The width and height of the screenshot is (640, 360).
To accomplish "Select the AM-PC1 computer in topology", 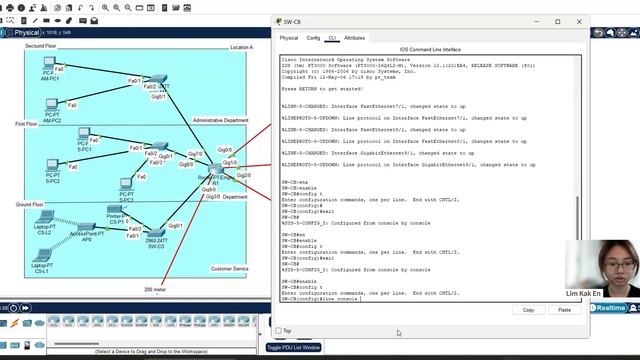I will (x=49, y=63).
